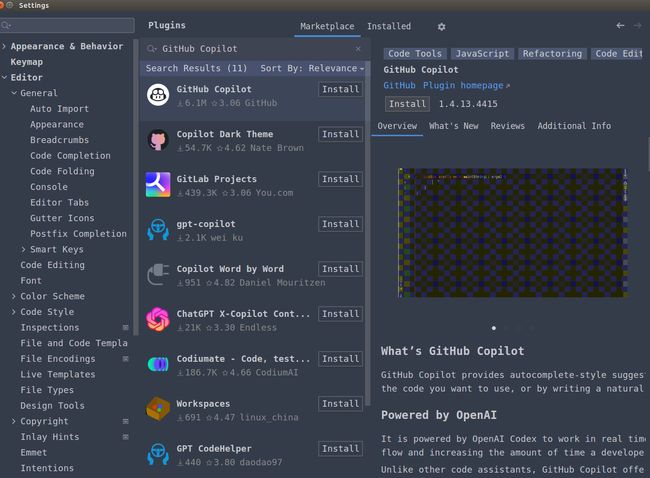The width and height of the screenshot is (650, 478).
Task: Open the plugins gear settings menu
Action: click(x=441, y=27)
